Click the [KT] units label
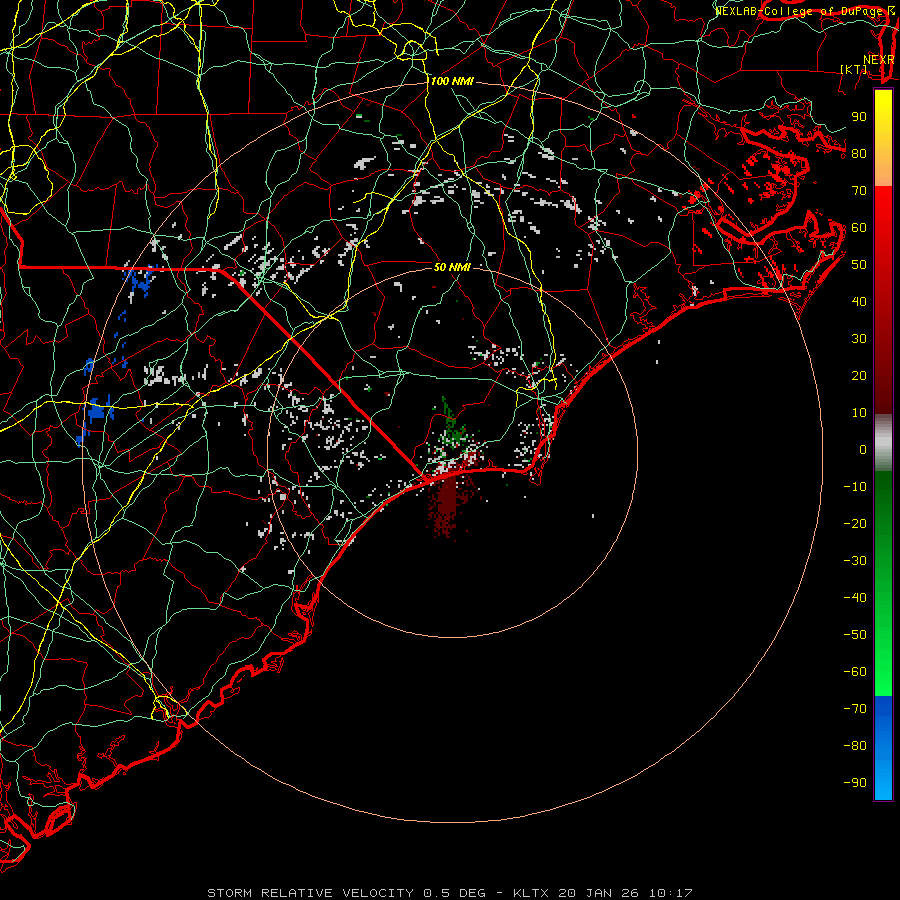This screenshot has width=900, height=900. (854, 69)
